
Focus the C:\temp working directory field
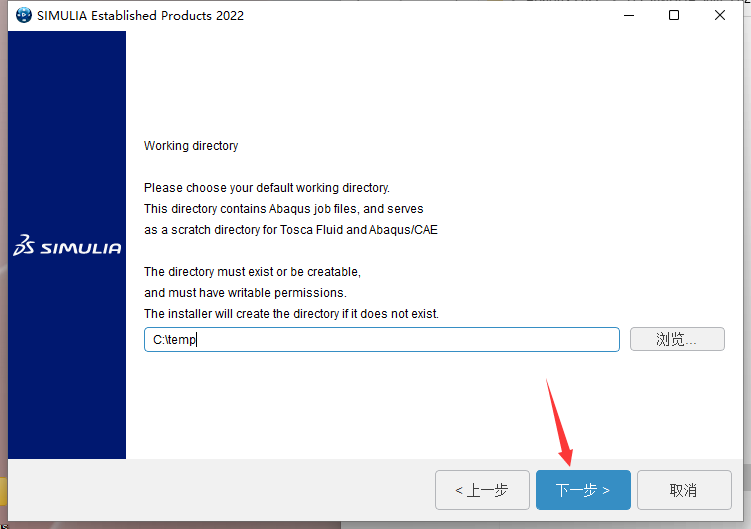pyautogui.click(x=382, y=339)
